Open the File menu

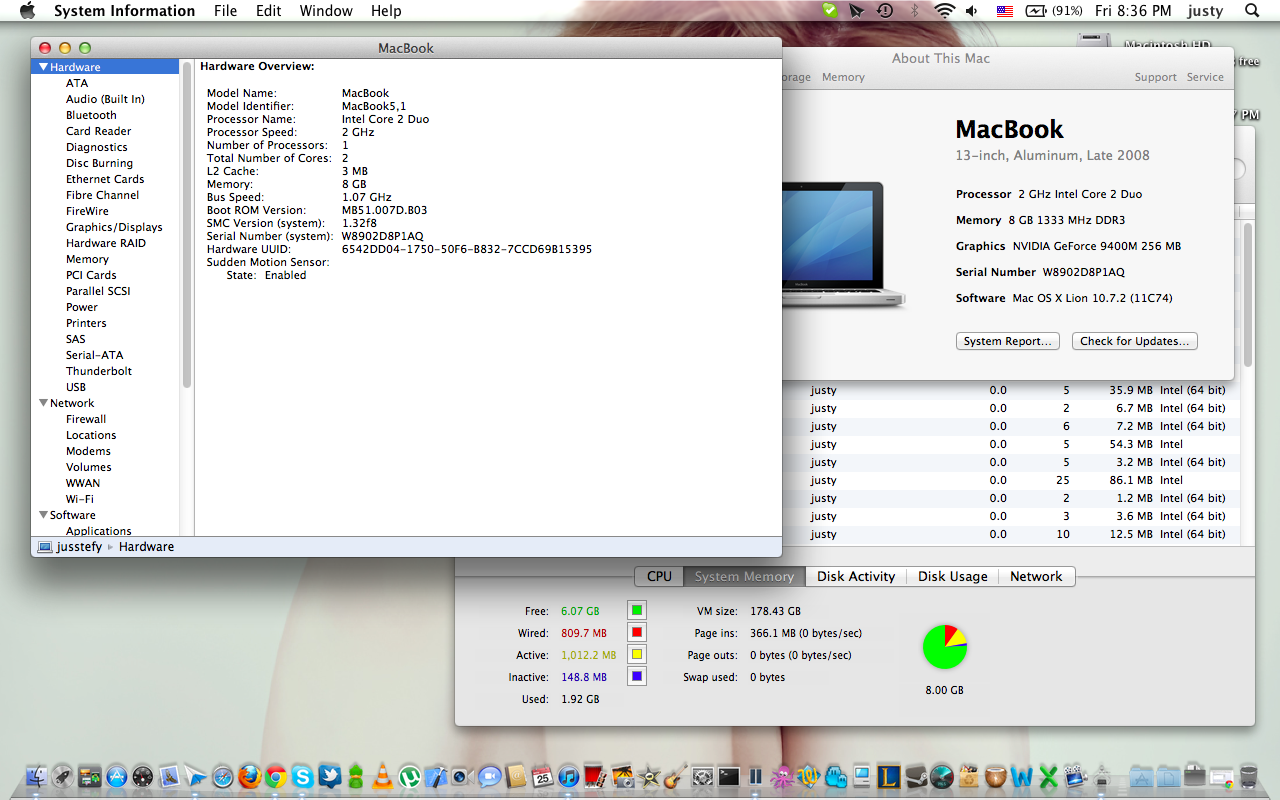coord(225,11)
